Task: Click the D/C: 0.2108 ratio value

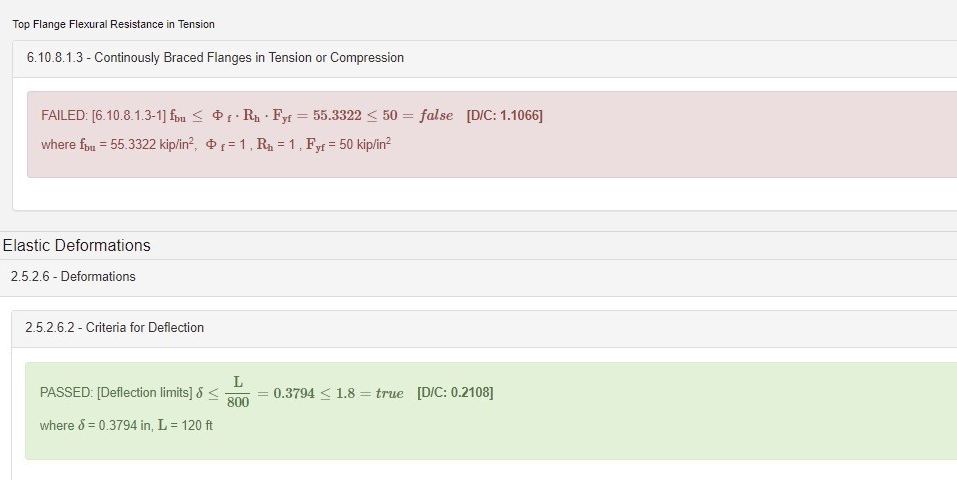Action: click(x=454, y=393)
